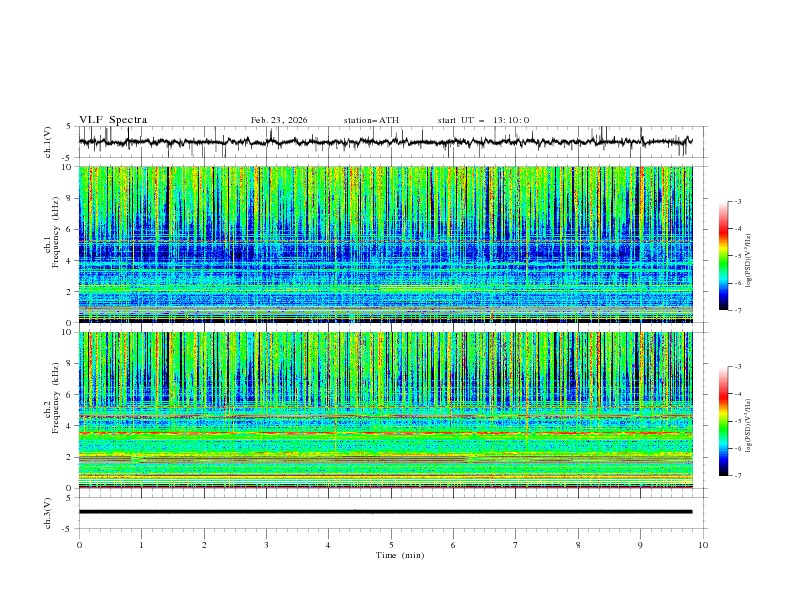Click the time axis tick label '0'
This screenshot has width=792, height=612.
pyautogui.click(x=79, y=545)
